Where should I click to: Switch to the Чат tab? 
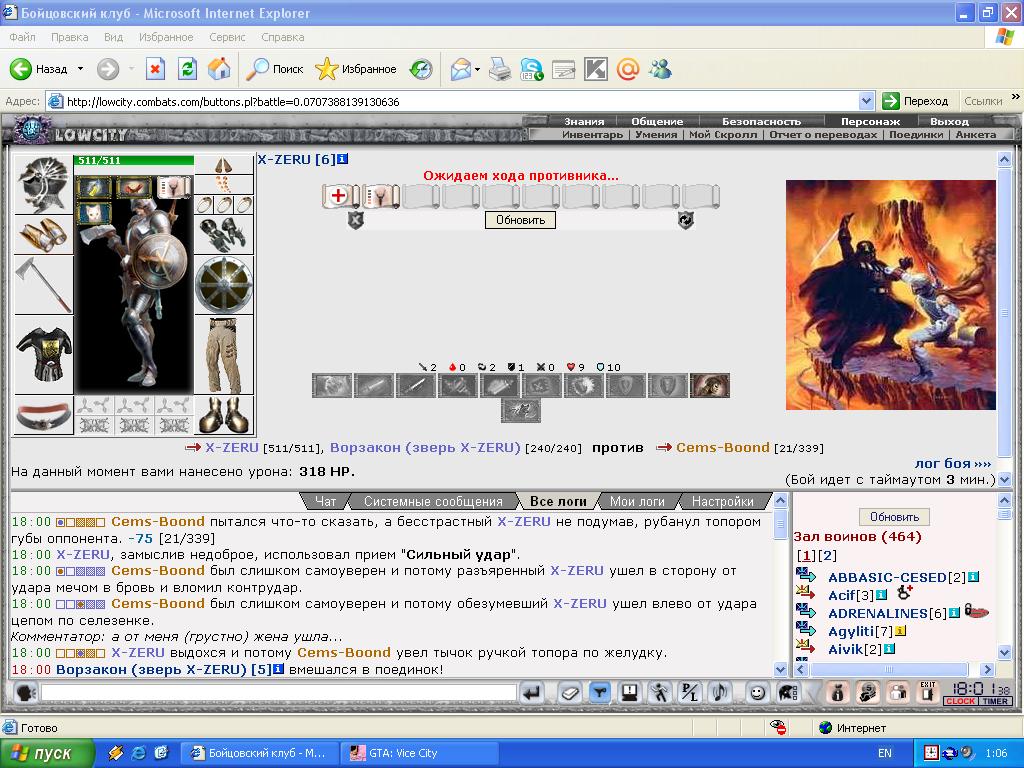click(325, 502)
